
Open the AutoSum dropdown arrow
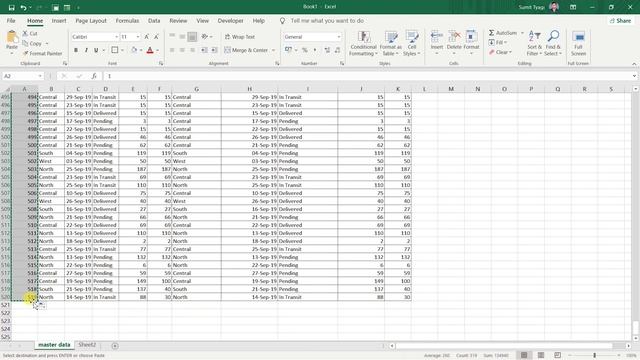tap(522, 33)
